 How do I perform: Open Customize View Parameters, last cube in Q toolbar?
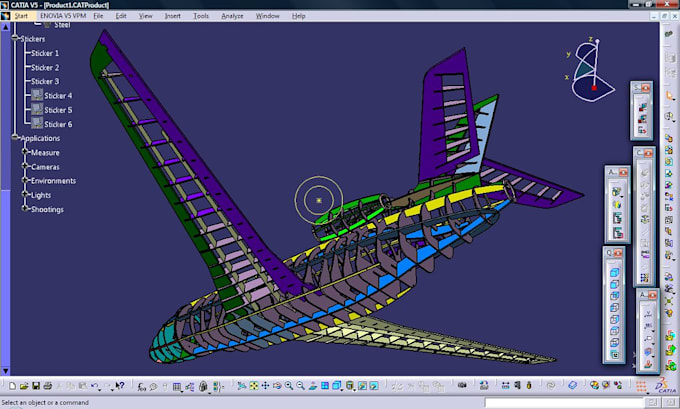click(x=615, y=354)
